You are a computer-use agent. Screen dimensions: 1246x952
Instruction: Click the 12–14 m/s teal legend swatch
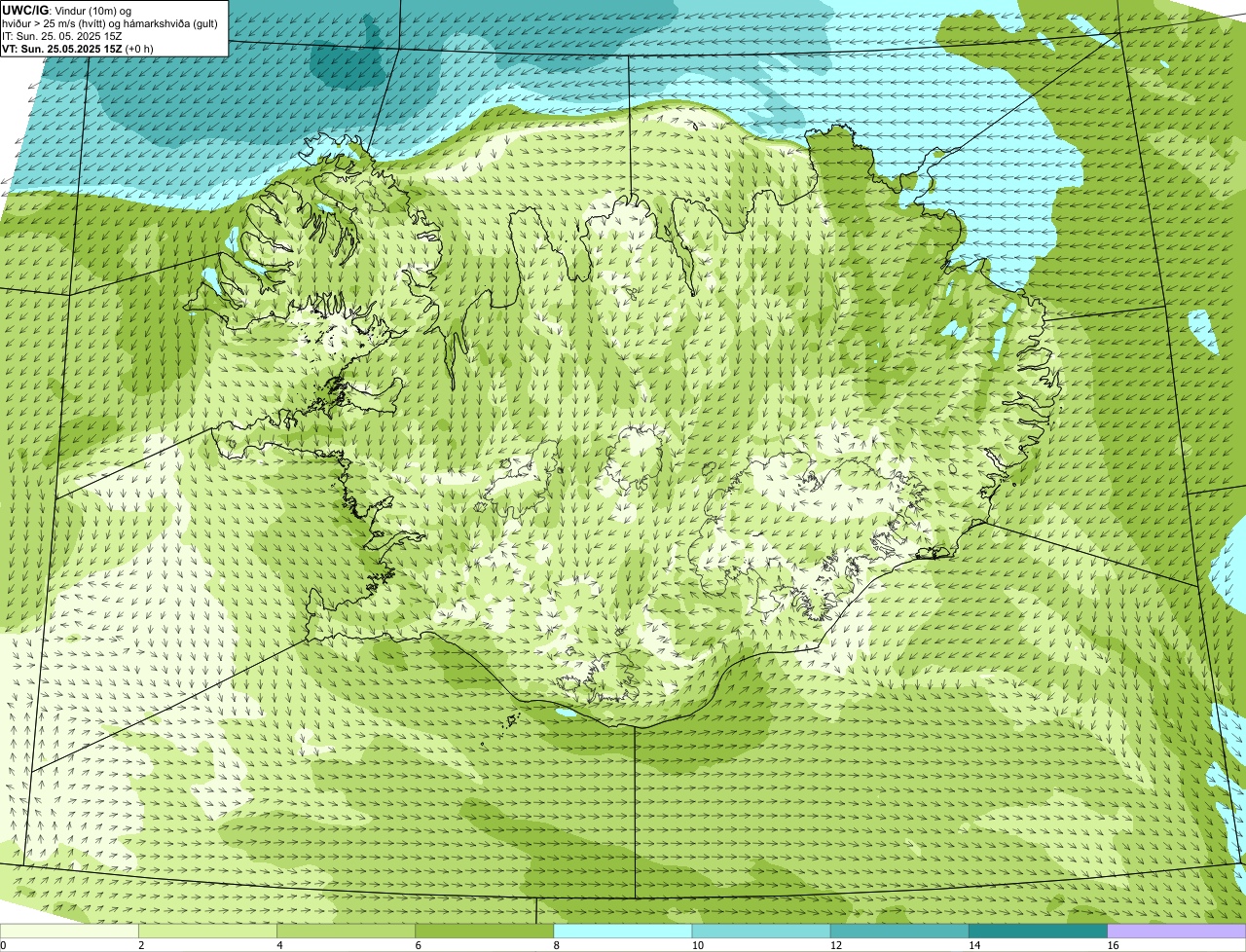pos(899,931)
